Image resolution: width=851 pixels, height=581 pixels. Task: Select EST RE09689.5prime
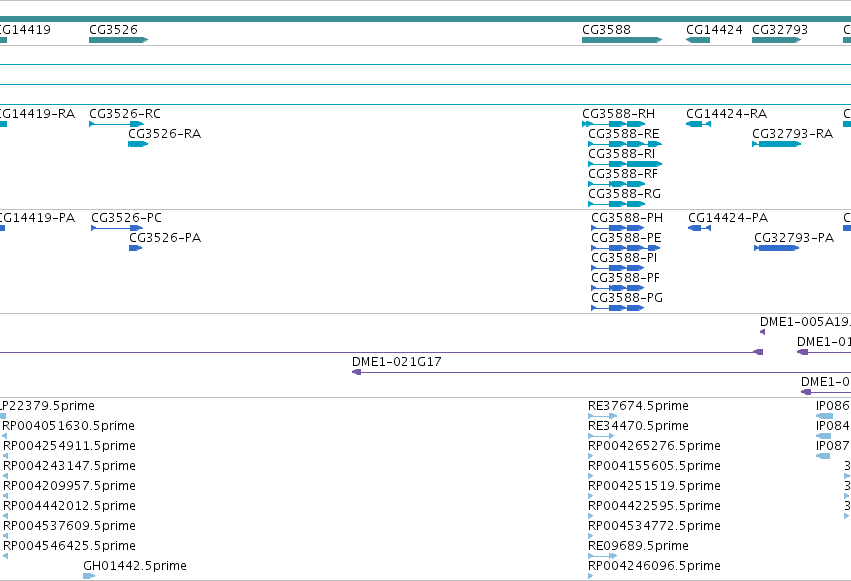point(602,556)
